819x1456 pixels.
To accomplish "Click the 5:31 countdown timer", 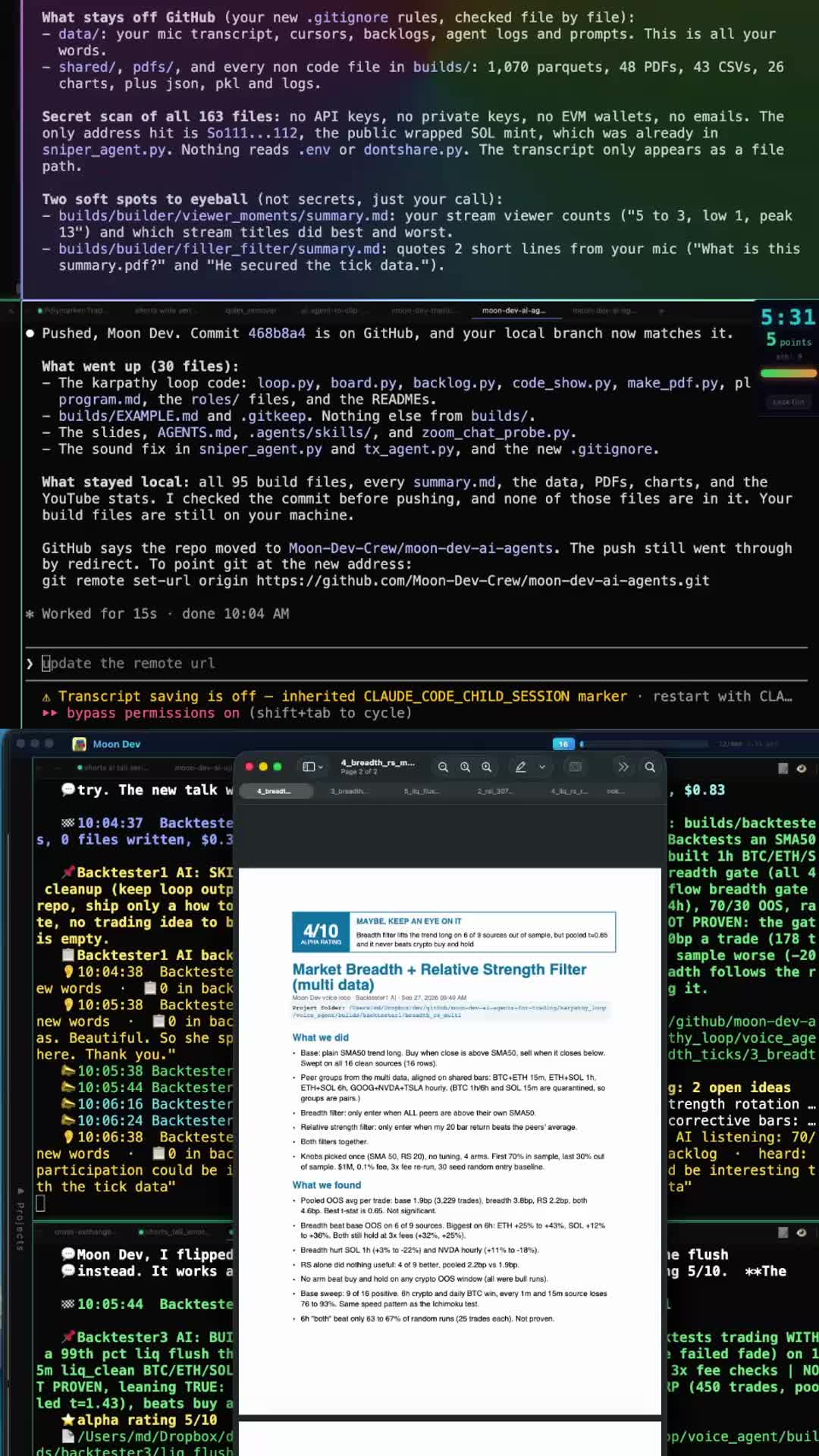I will tap(789, 317).
